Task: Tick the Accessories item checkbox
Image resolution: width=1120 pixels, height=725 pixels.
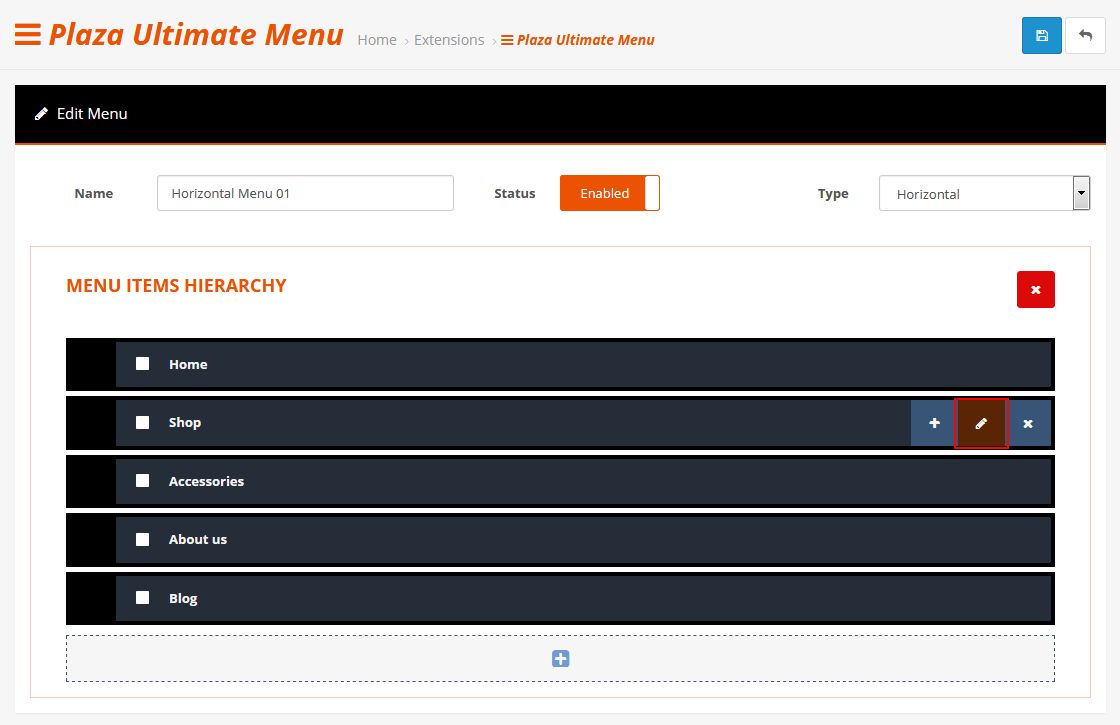Action: click(x=143, y=481)
